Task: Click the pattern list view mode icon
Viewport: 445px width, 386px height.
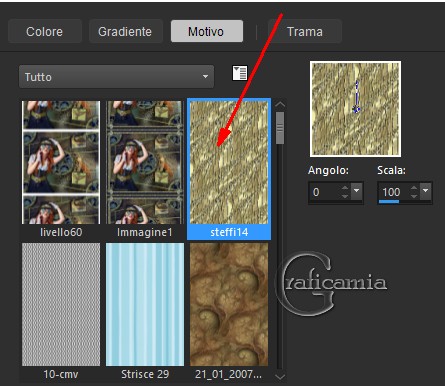Action: pyautogui.click(x=240, y=73)
